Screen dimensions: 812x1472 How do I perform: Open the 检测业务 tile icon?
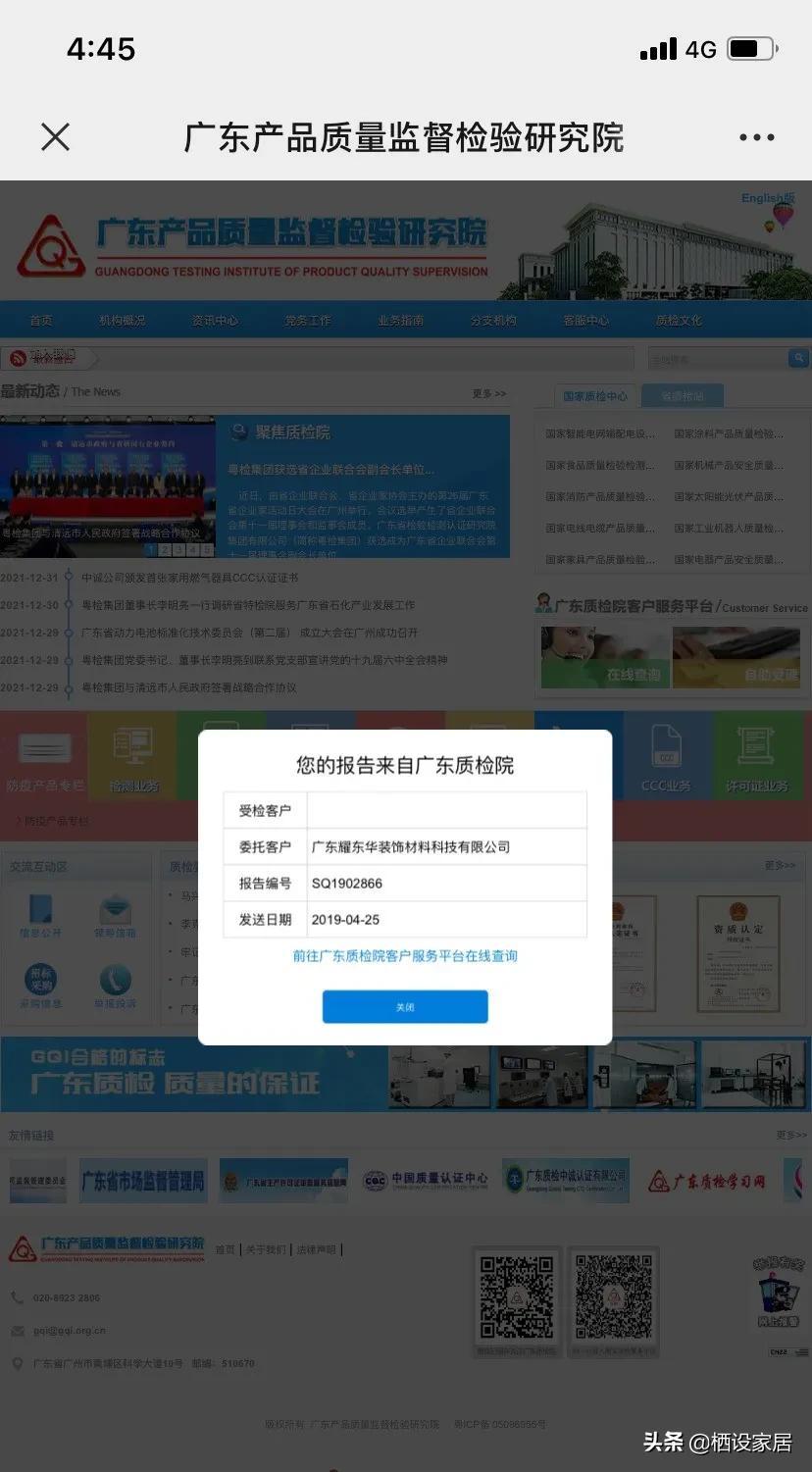tap(132, 757)
